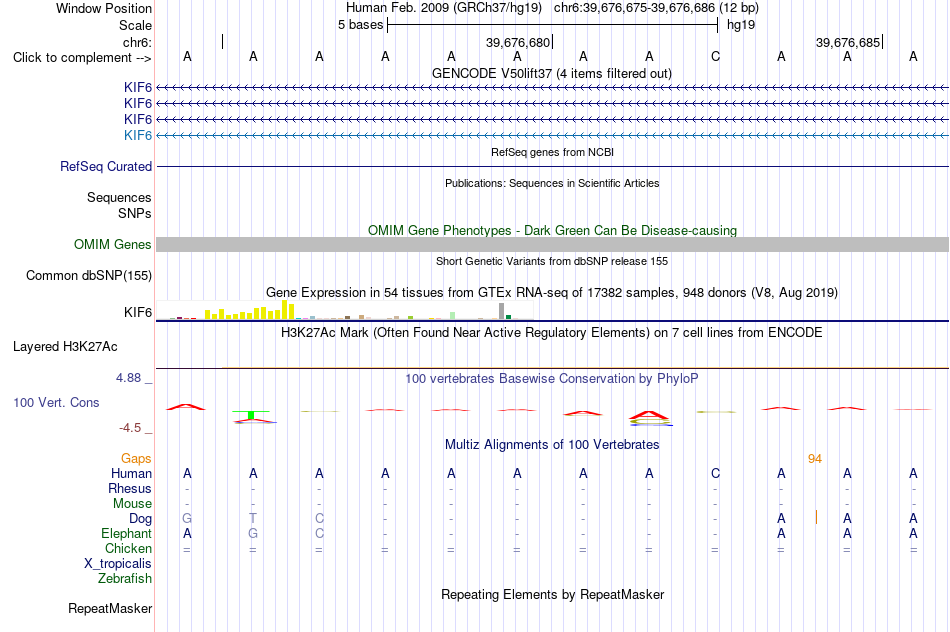This screenshot has width=950, height=632.
Task: Select the 'C' base in the complement sequence row
Action: (x=716, y=57)
